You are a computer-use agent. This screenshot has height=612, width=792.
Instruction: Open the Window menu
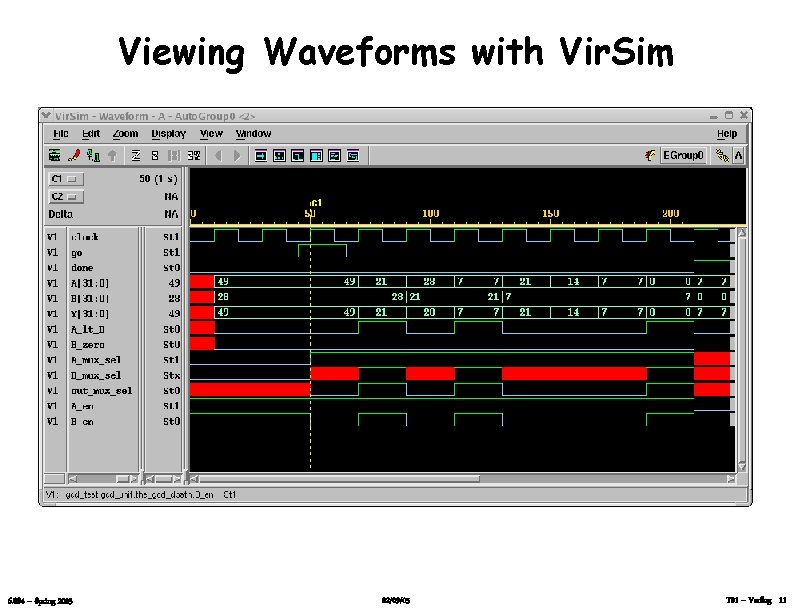point(254,134)
